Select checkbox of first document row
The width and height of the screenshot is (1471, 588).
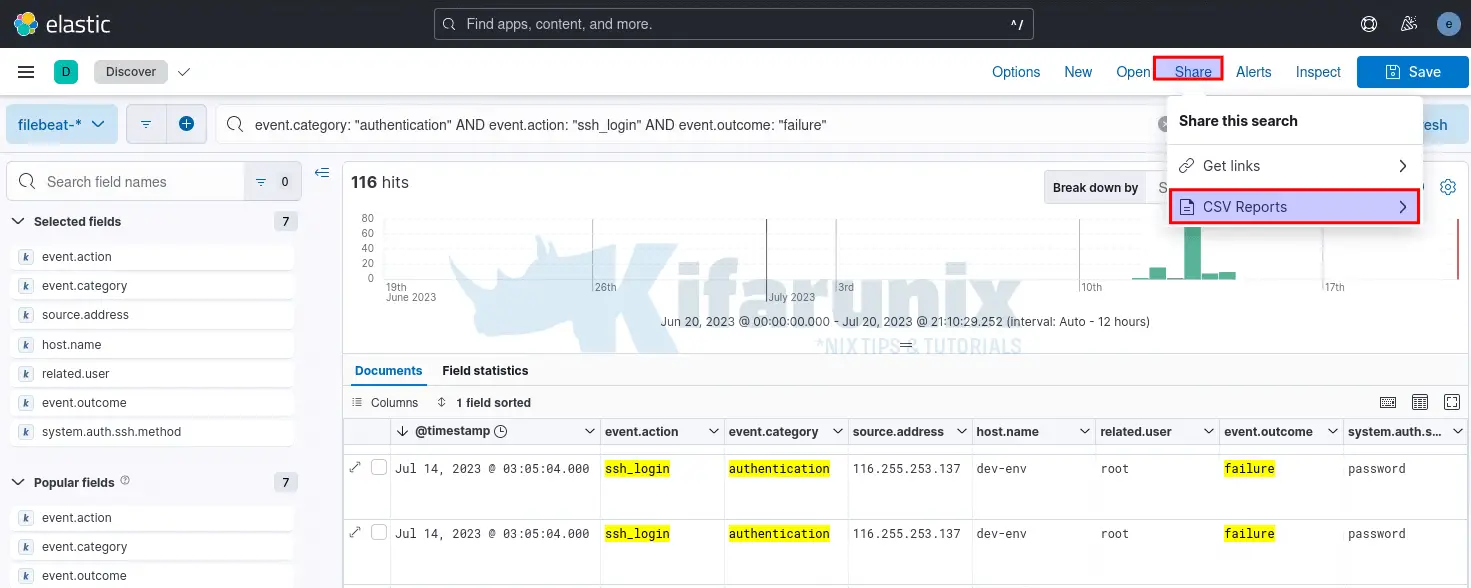point(379,467)
